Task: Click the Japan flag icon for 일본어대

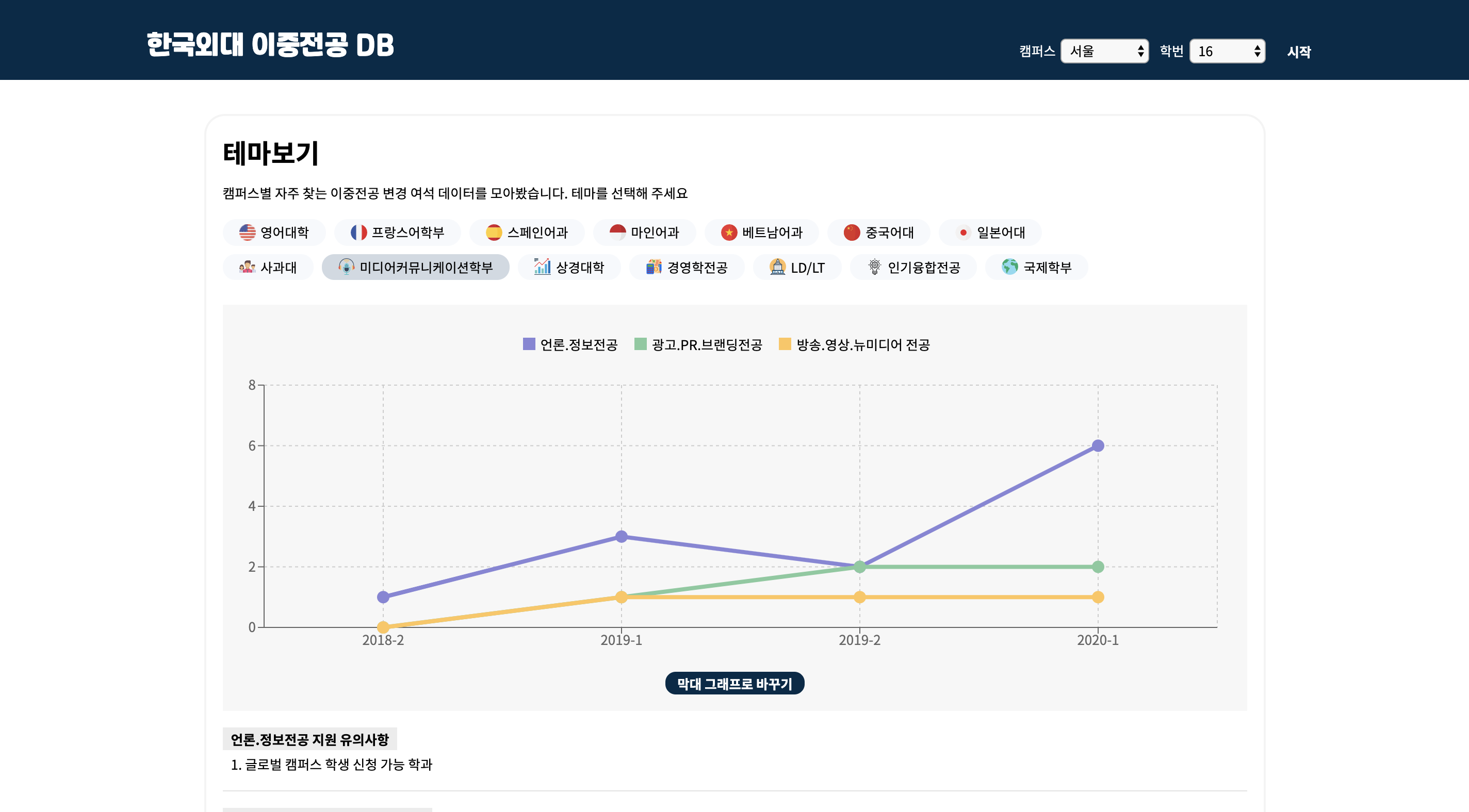Action: tap(963, 233)
